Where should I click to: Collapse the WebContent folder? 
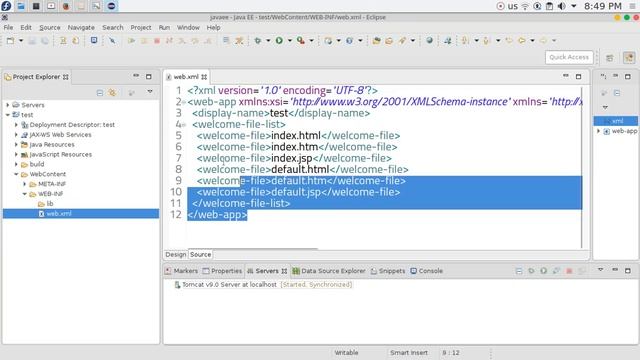(16, 174)
